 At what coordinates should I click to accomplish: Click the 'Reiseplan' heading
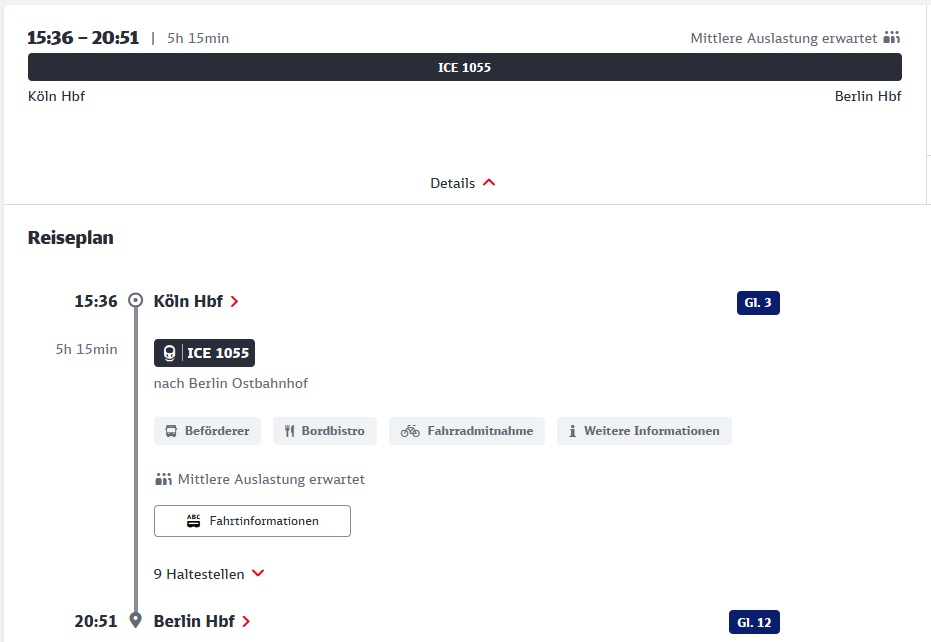(71, 238)
